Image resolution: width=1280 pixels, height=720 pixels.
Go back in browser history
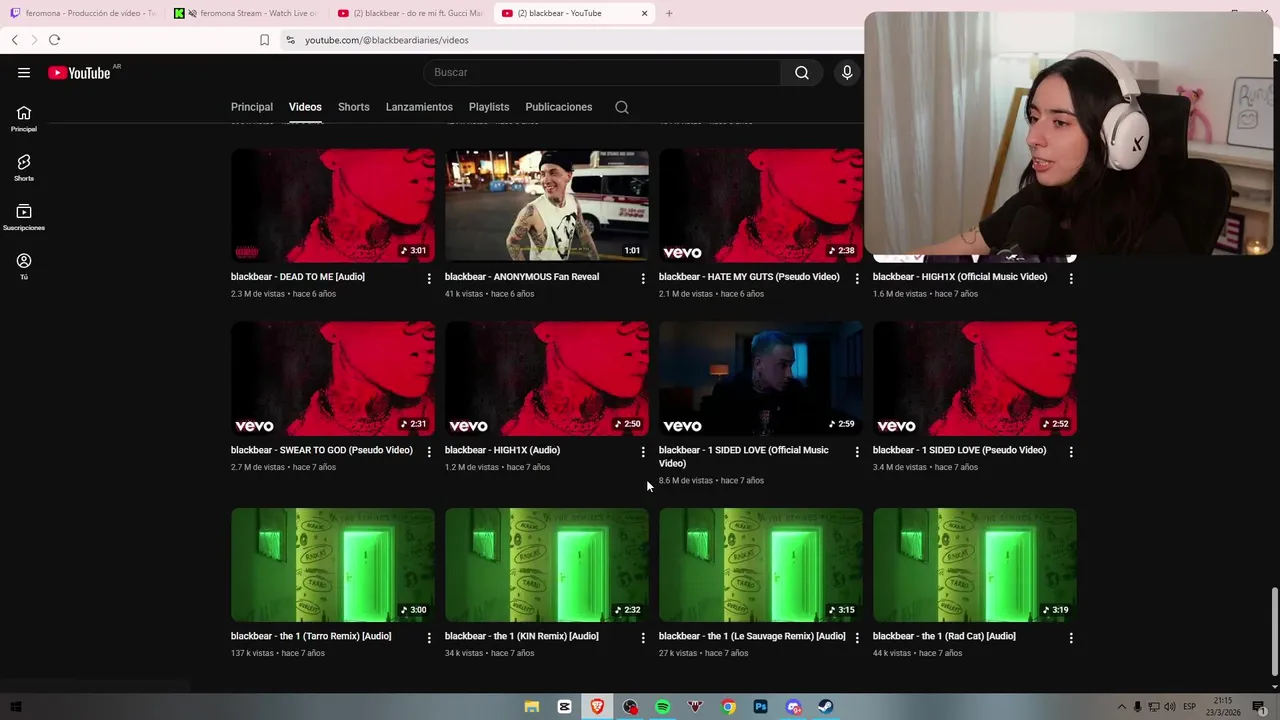click(14, 40)
